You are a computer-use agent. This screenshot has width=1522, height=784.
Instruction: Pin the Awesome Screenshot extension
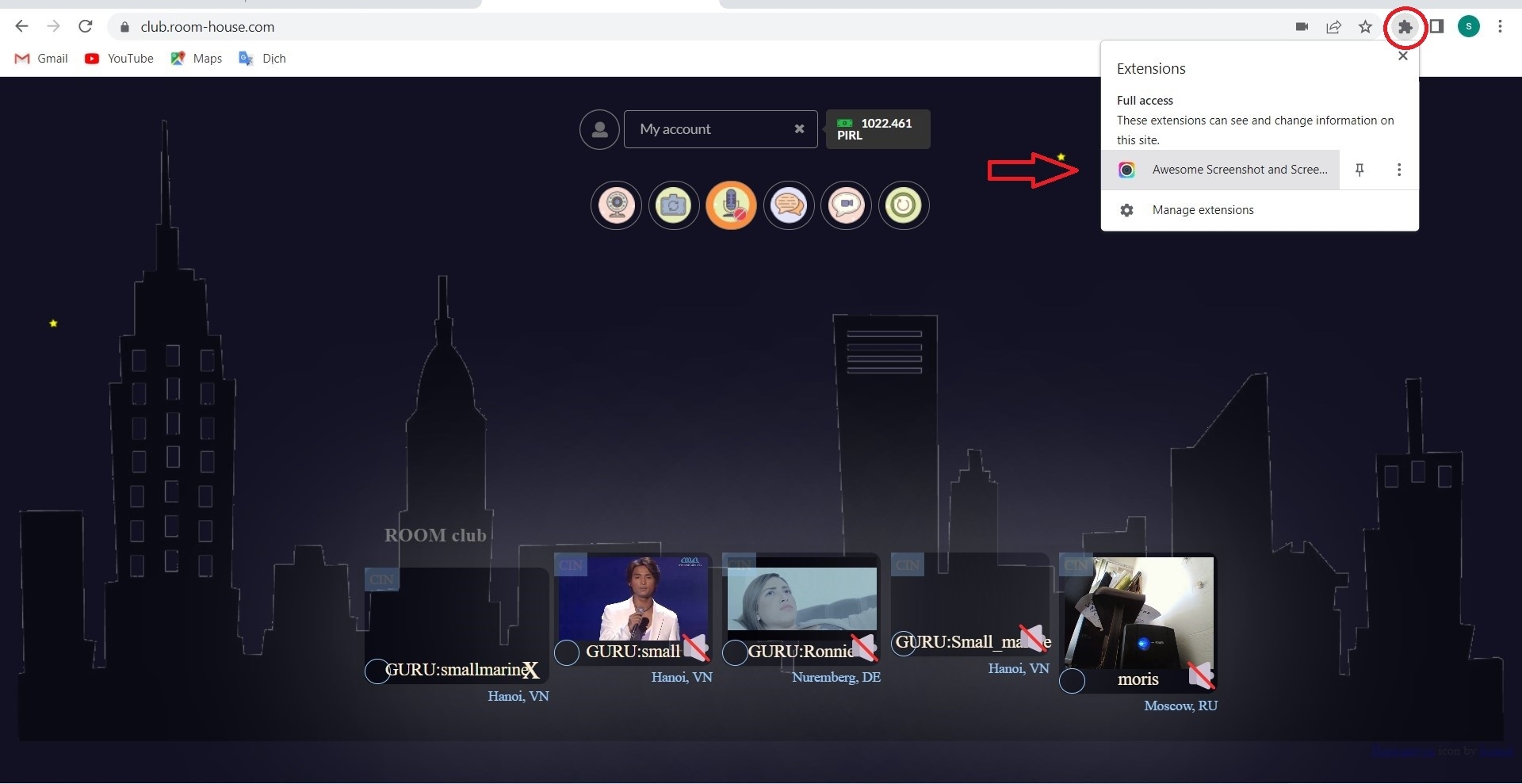[1359, 170]
